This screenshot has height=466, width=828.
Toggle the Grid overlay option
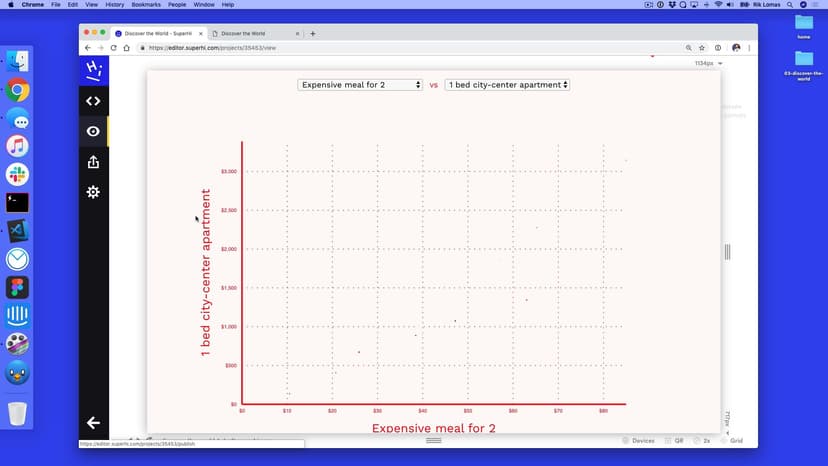coord(731,440)
